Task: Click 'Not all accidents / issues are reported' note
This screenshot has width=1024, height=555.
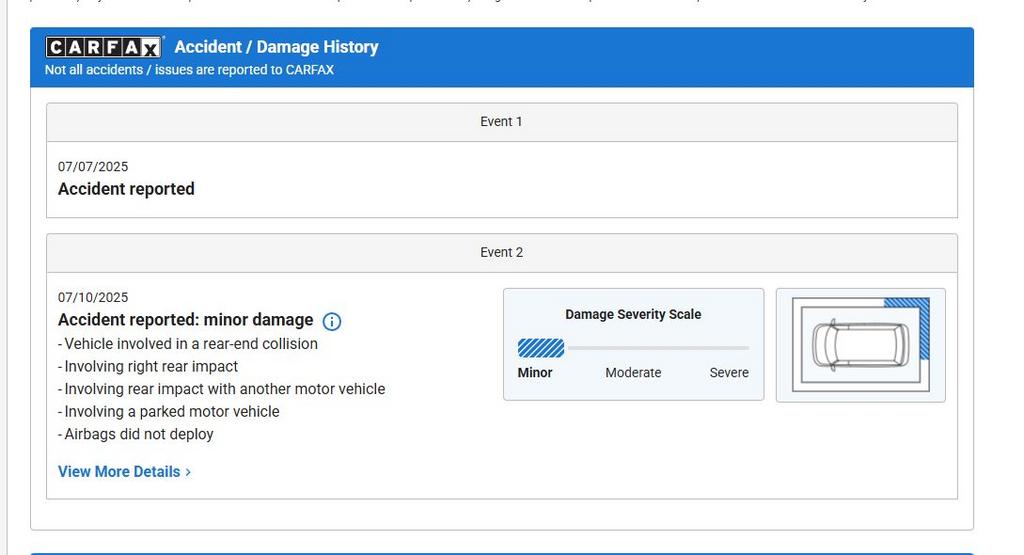Action: click(x=189, y=70)
